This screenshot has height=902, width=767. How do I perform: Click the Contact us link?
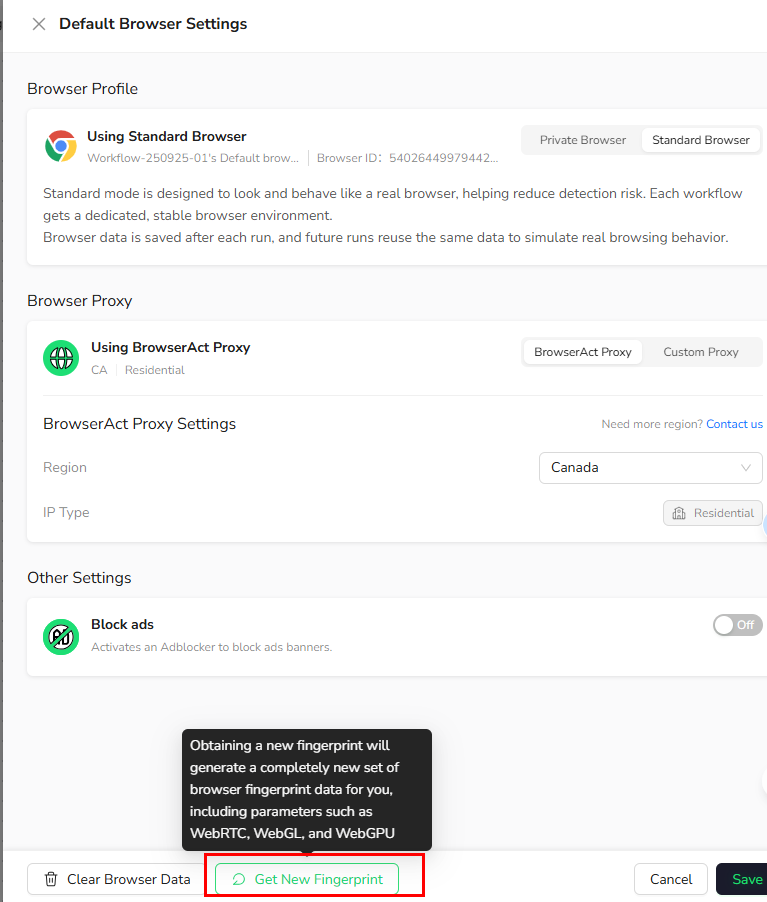pyautogui.click(x=734, y=424)
